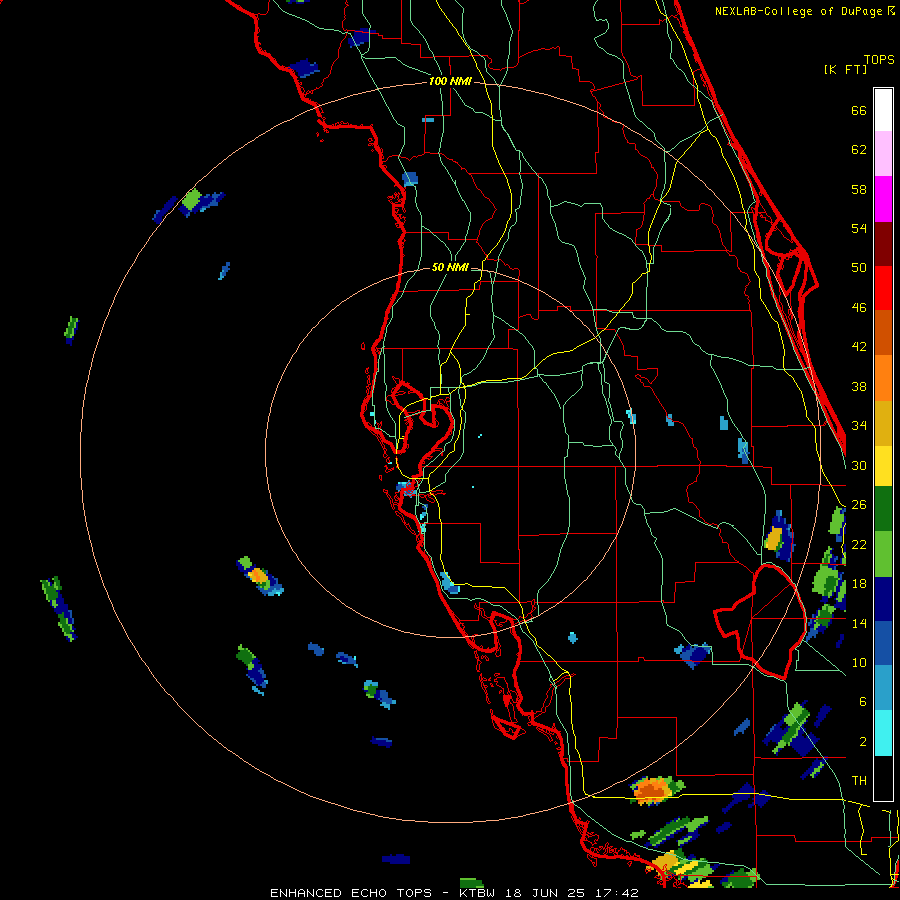Click the legend value 46
The height and width of the screenshot is (900, 900).
(859, 307)
